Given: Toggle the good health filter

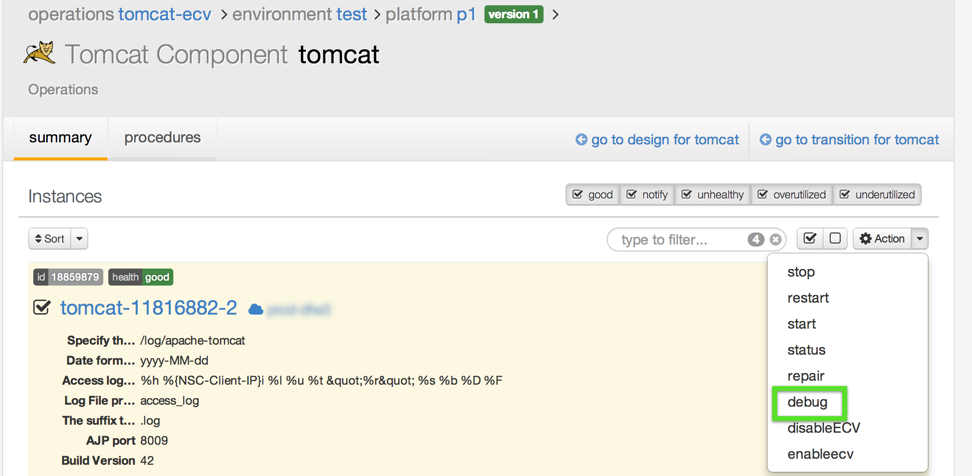Looking at the screenshot, I should [x=593, y=195].
